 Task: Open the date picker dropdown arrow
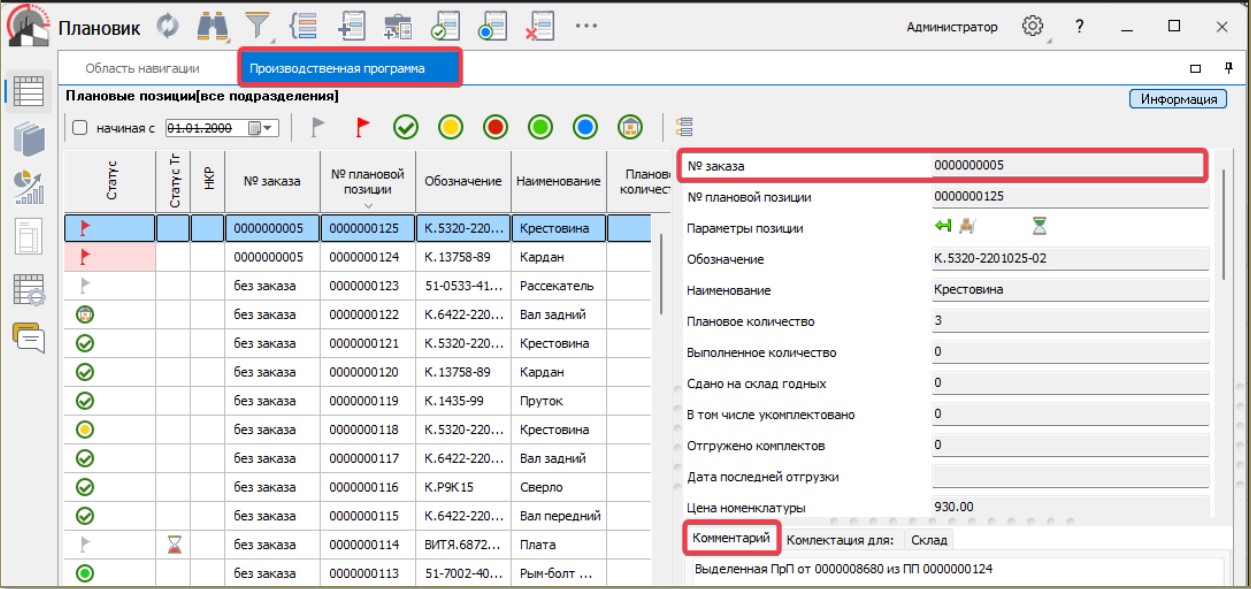(267, 128)
